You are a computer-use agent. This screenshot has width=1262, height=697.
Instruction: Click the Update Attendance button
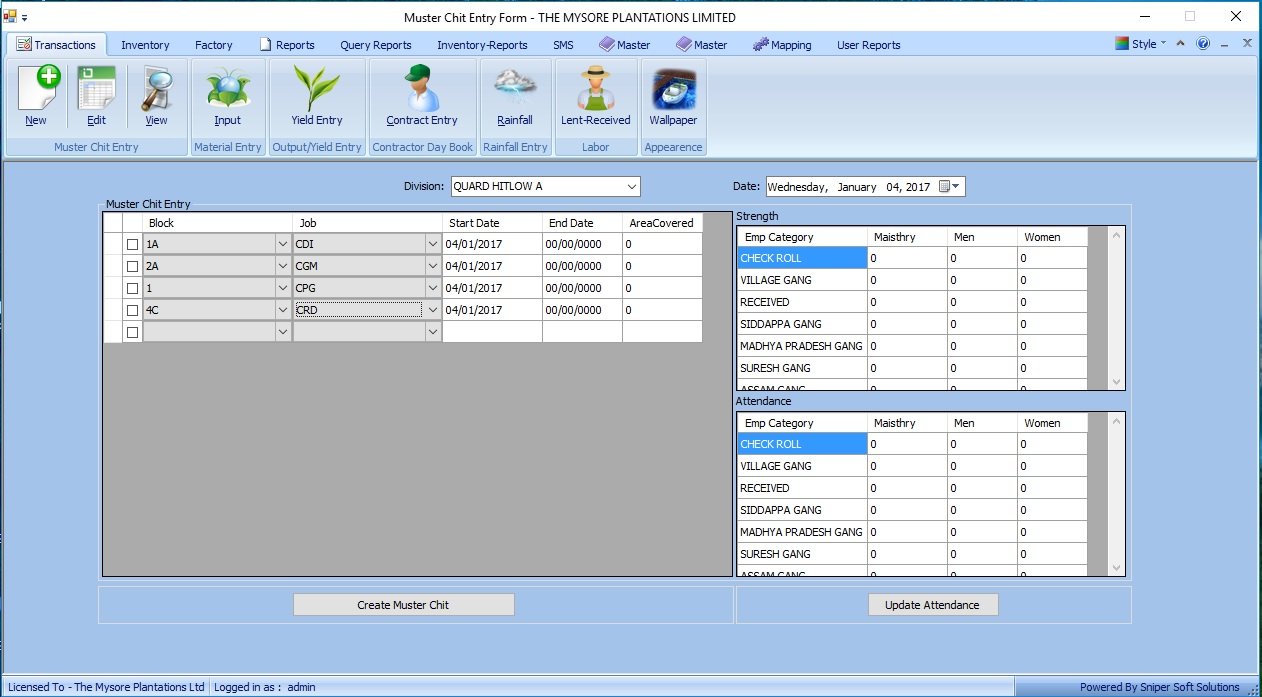[932, 605]
